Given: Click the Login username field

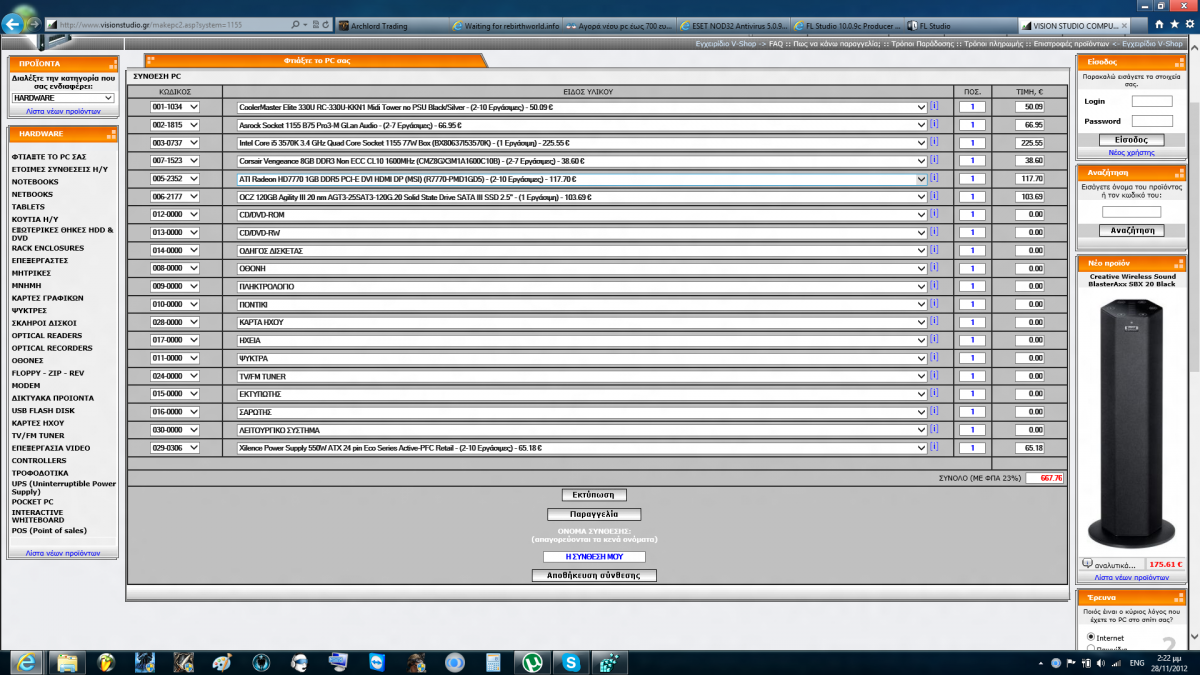Looking at the screenshot, I should pyautogui.click(x=1152, y=101).
